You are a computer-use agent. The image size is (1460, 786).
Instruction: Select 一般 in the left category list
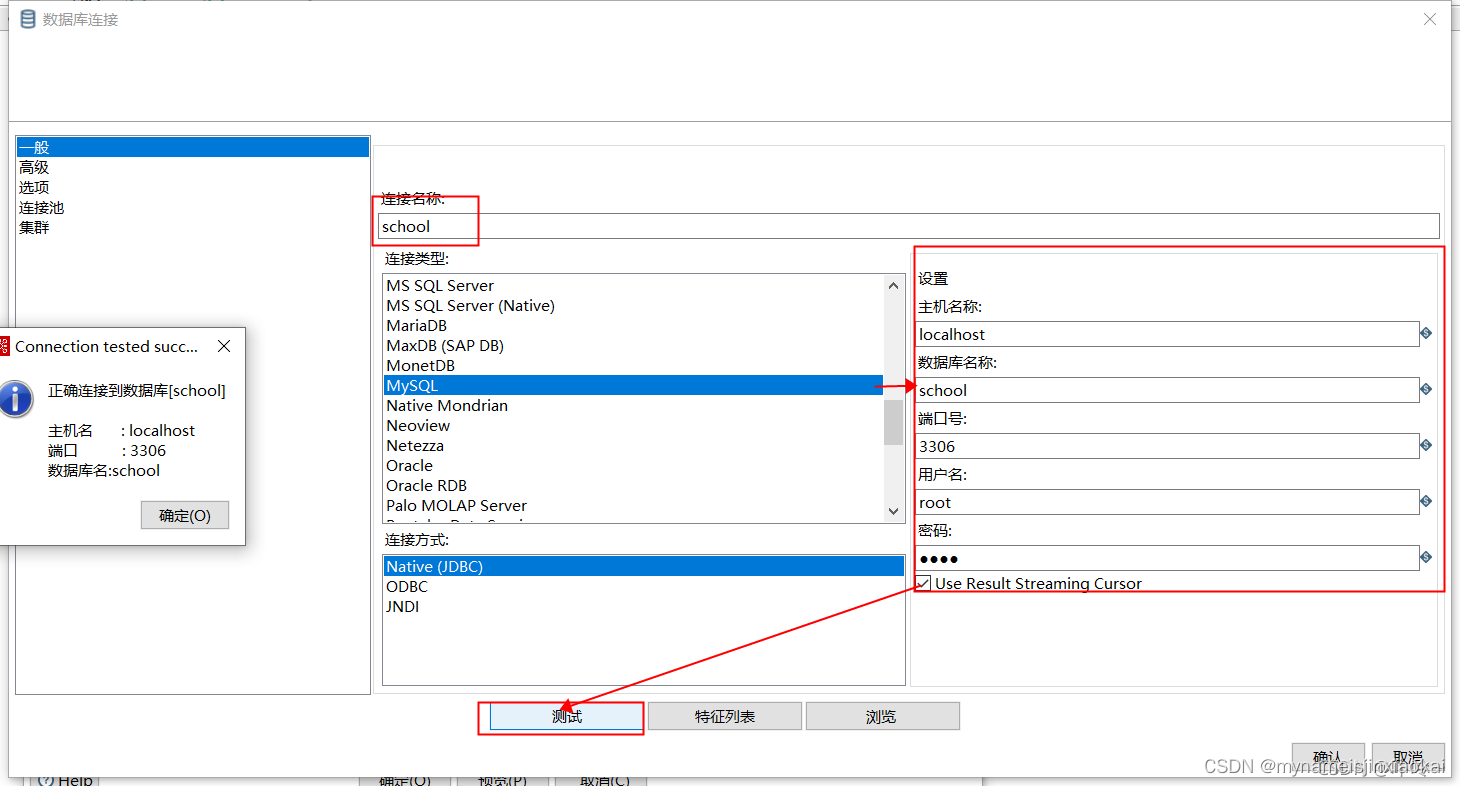[193, 147]
